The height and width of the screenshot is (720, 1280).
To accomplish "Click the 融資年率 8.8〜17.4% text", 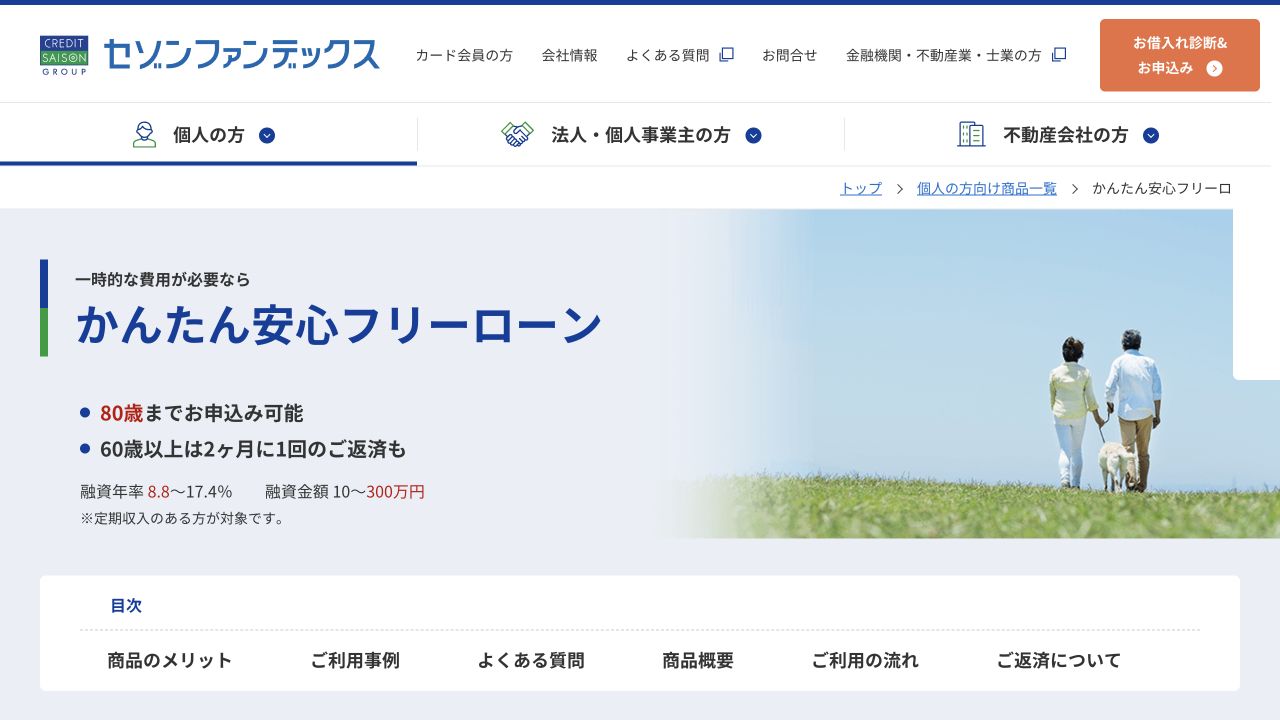I will [x=156, y=491].
